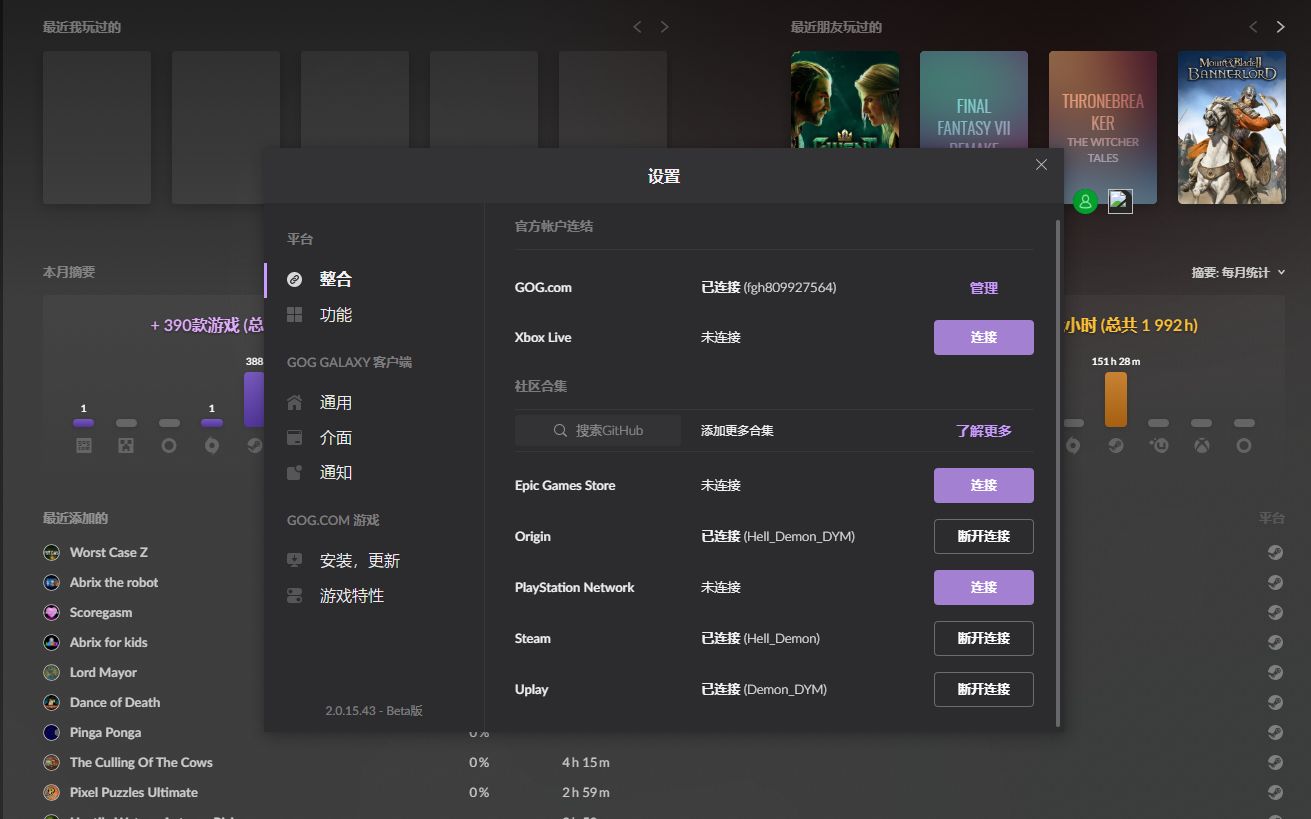
Task: Open the 通知 notifications icon
Action: click(294, 473)
